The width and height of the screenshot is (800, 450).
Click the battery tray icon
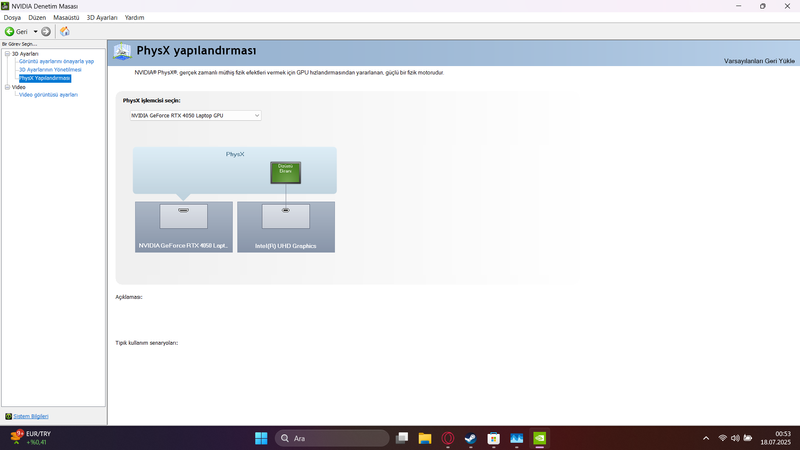pyautogui.click(x=748, y=438)
